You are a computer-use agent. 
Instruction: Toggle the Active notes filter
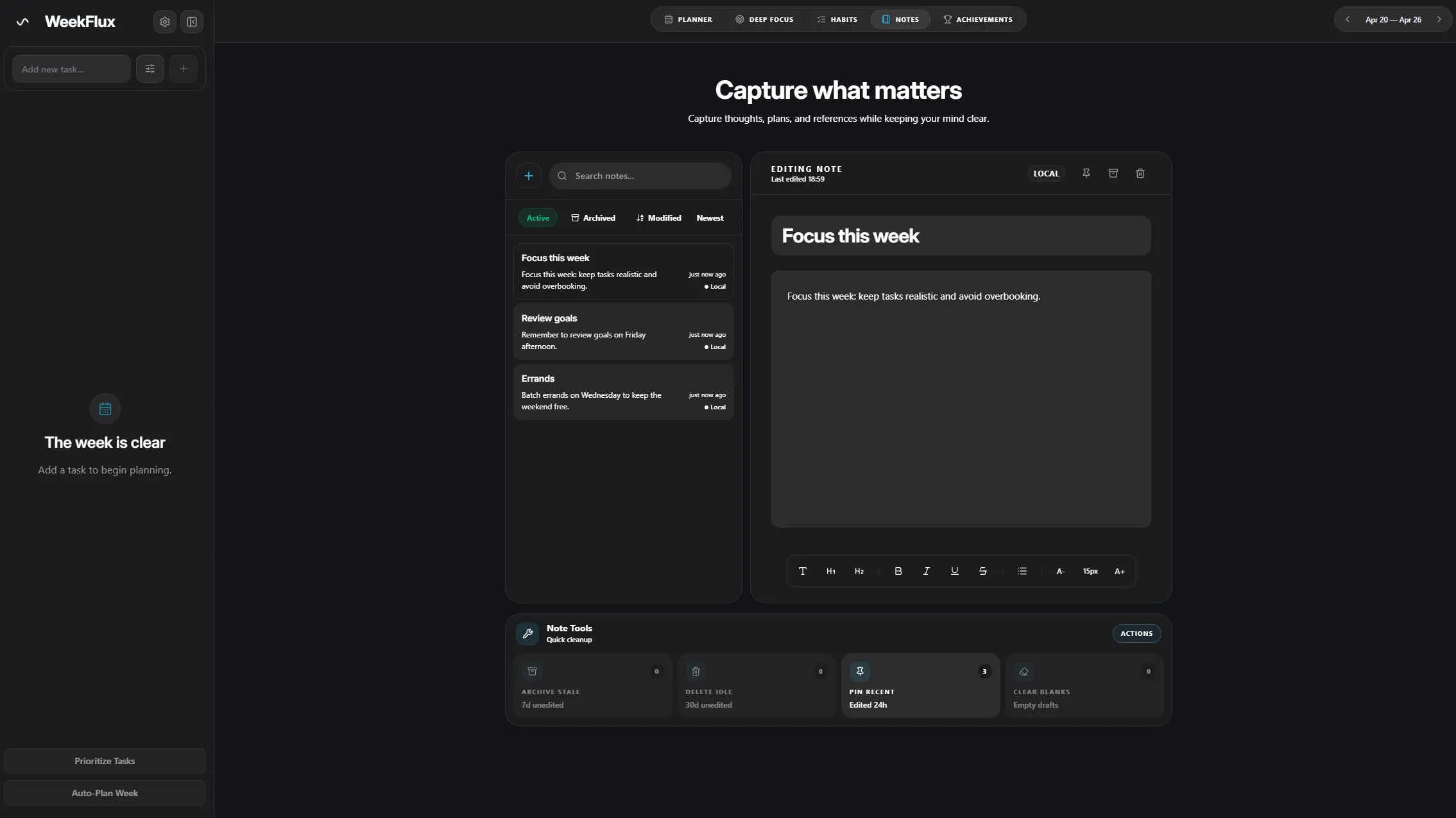[x=537, y=217]
